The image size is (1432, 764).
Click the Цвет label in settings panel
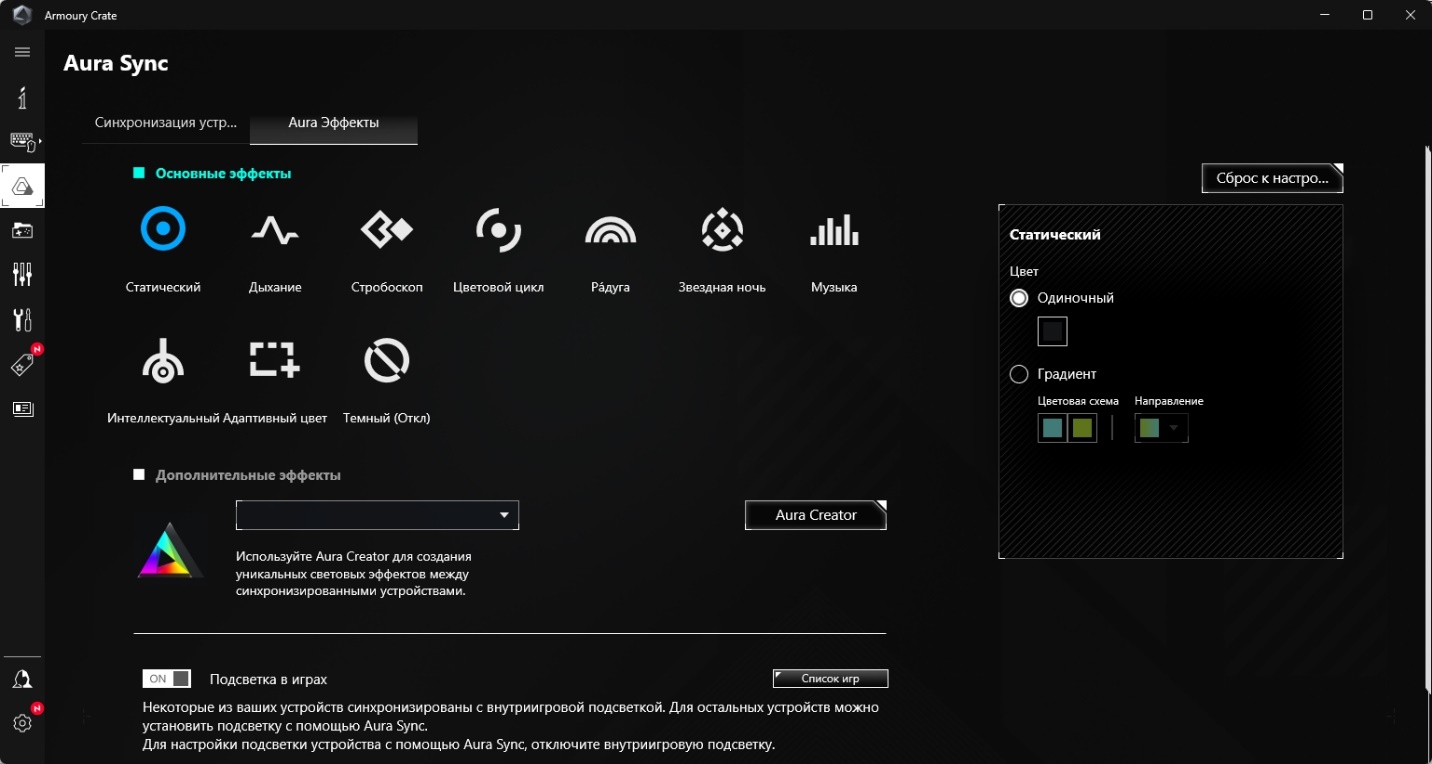click(1024, 271)
